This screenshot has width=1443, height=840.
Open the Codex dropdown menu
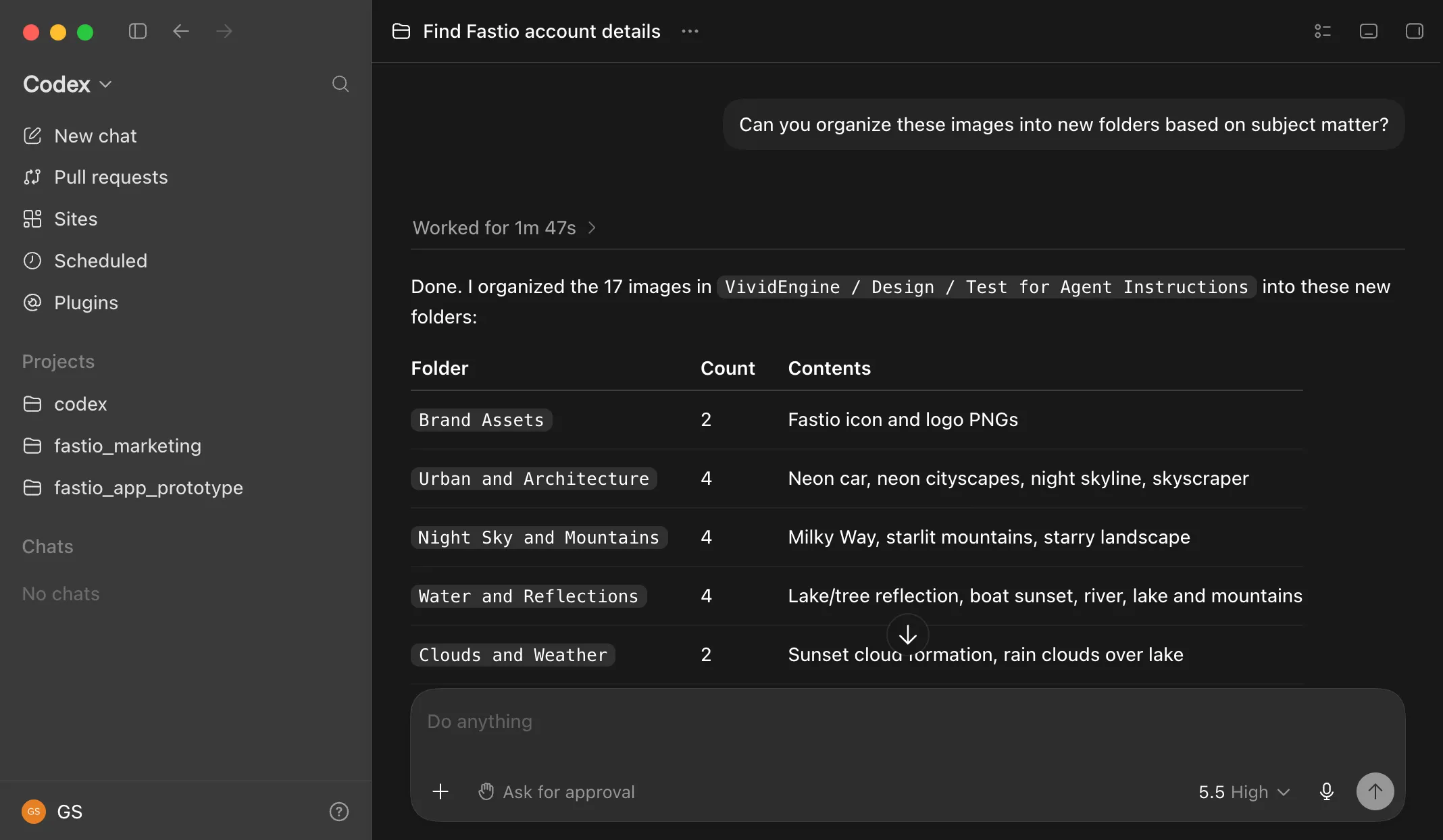(68, 84)
